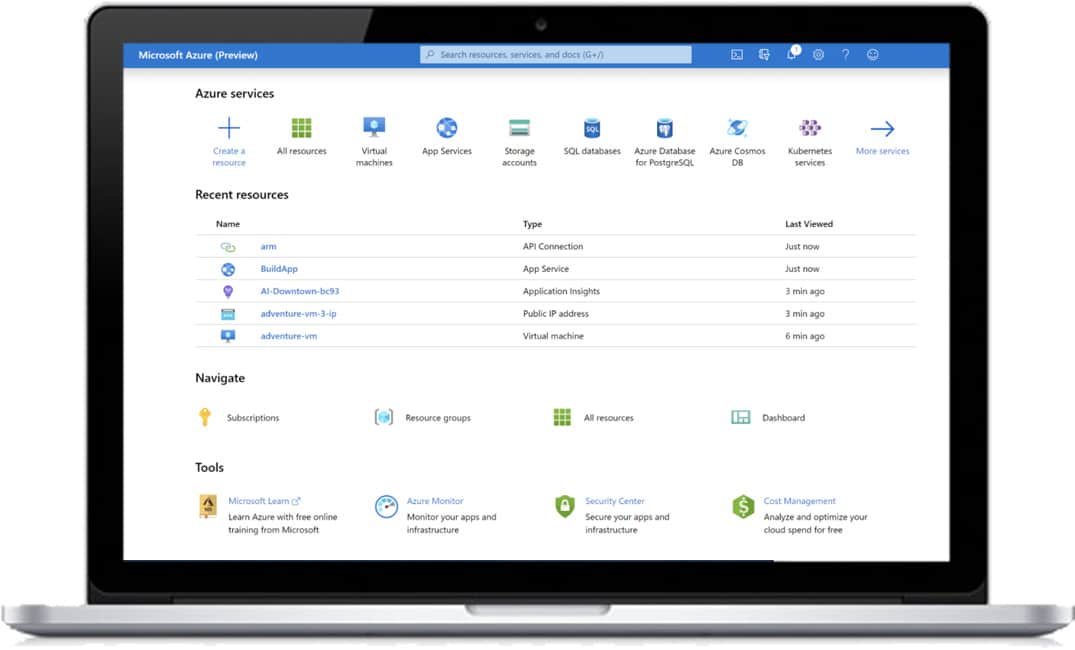Open Azure Database for PostgreSQL icon
Screen dimensions: 1075x650
pos(665,128)
